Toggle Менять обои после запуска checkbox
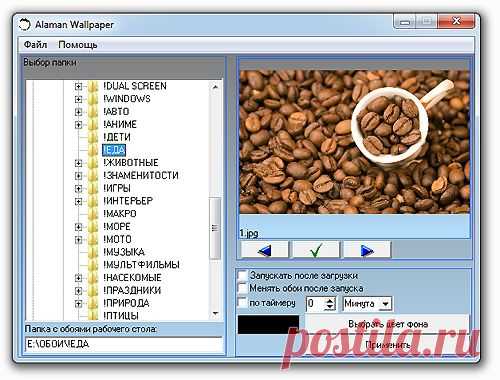The image size is (500, 380). 242,288
